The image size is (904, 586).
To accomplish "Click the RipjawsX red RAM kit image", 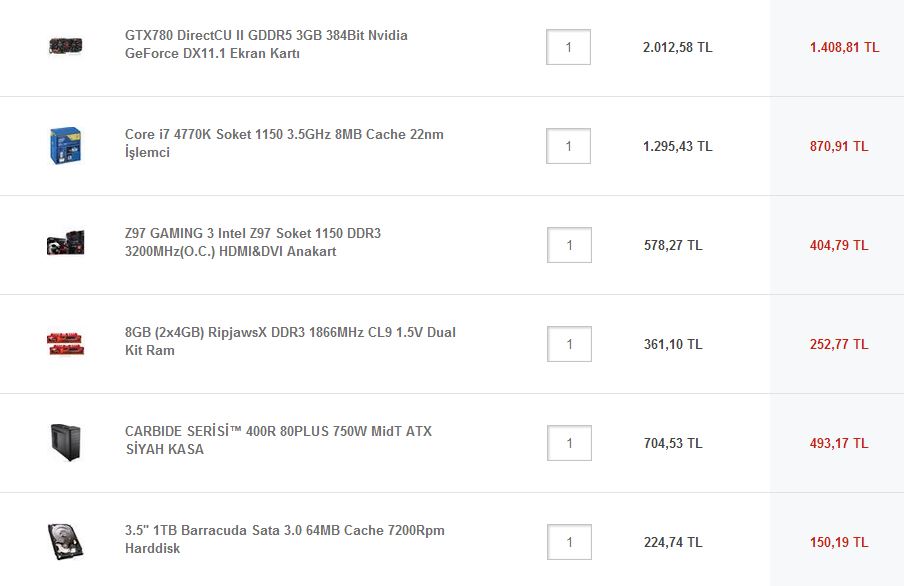I will [65, 342].
